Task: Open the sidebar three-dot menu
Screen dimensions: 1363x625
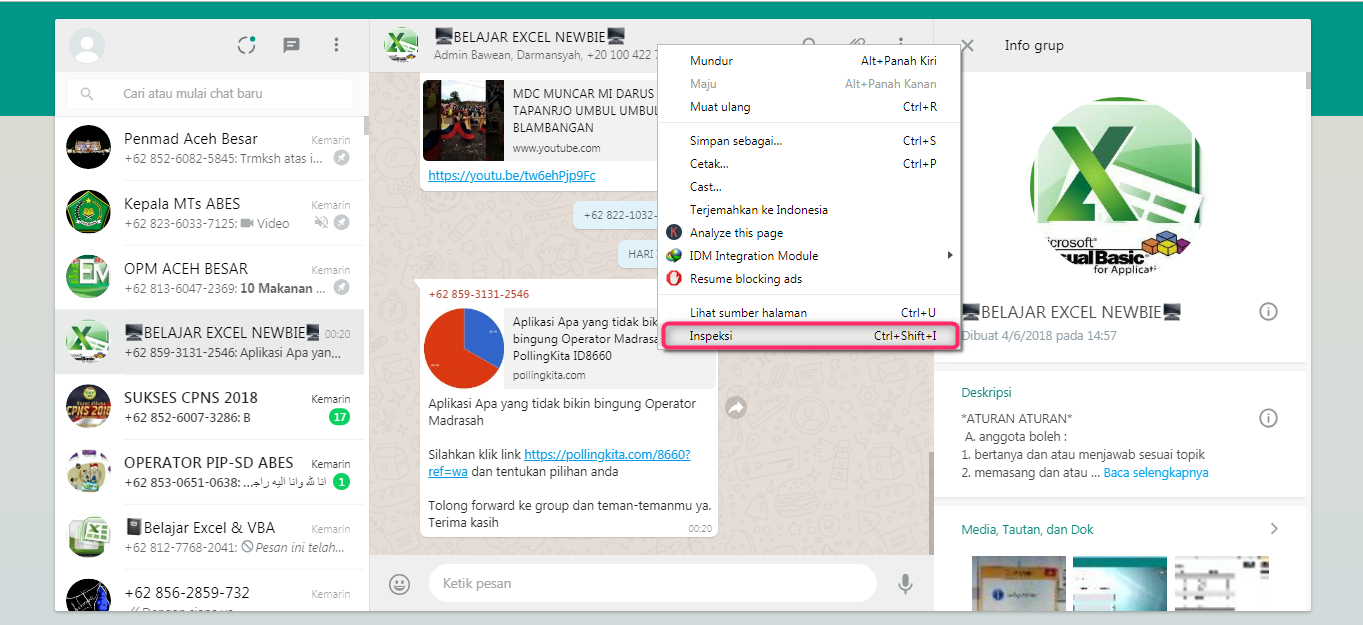Action: pos(337,45)
